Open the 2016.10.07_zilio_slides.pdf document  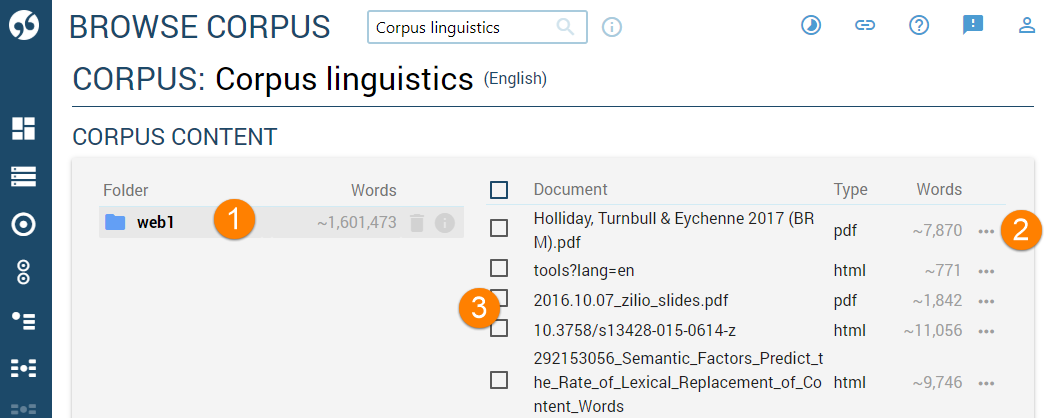[630, 300]
